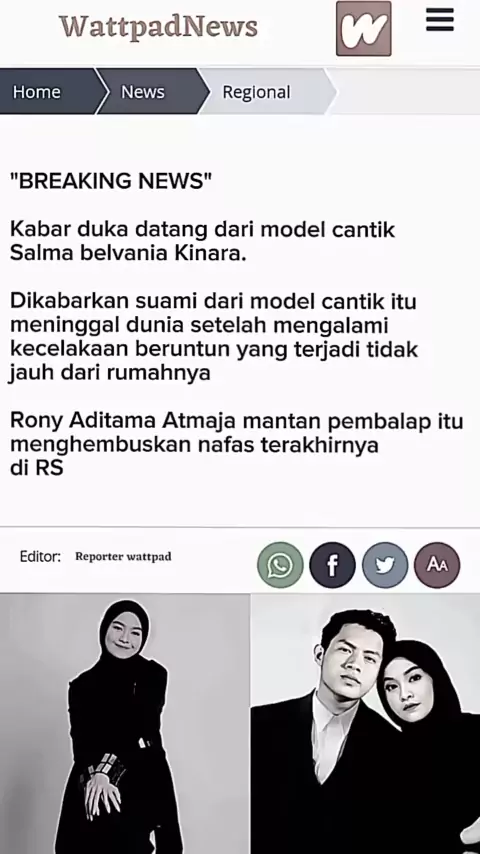Click the Rony Aditama Atmaja name text
480x854 pixels.
pos(123,421)
